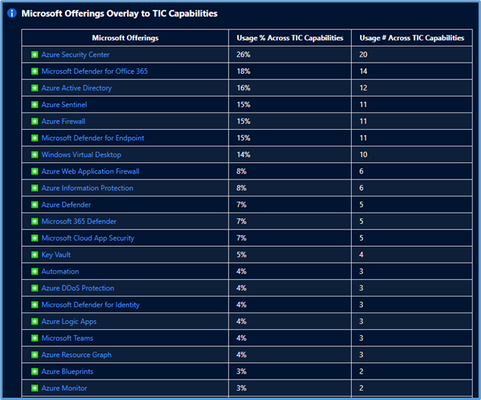Open Windows Virtual Desktop link
This screenshot has width=481, height=400.
(81, 155)
